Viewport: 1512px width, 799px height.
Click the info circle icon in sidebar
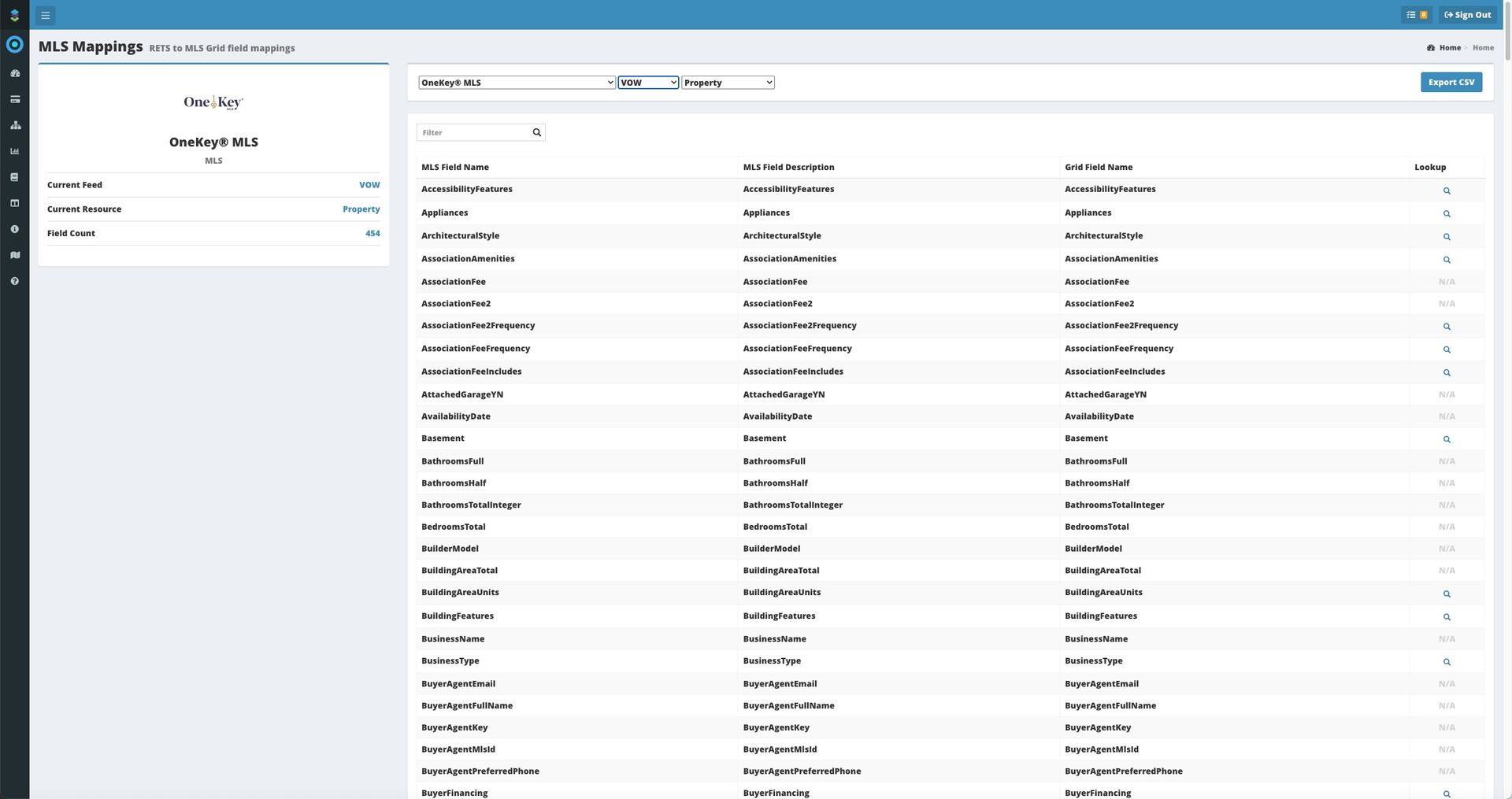pos(14,229)
